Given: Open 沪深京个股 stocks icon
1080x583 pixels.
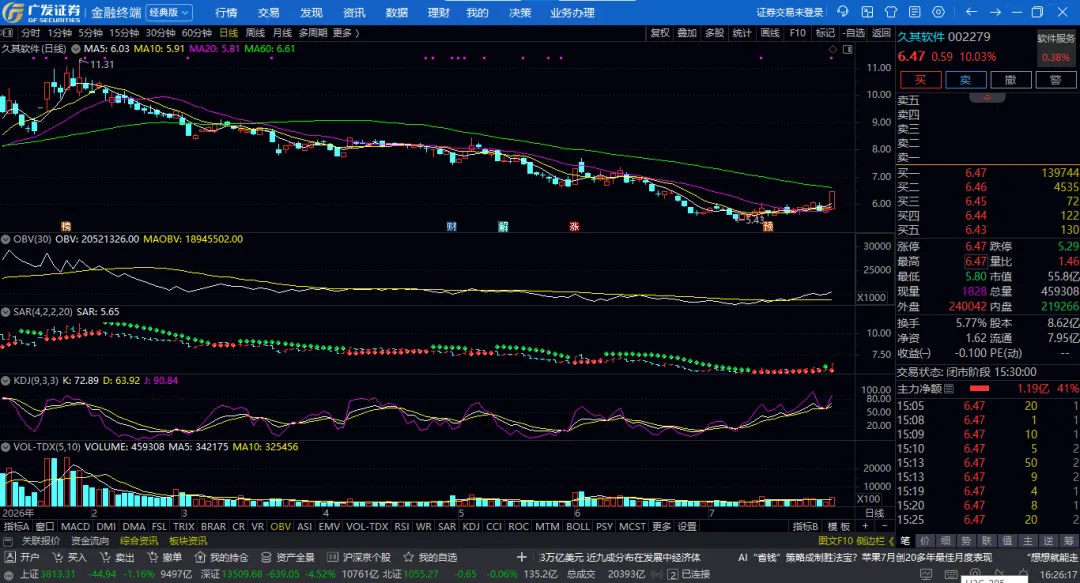Looking at the screenshot, I should (333, 557).
